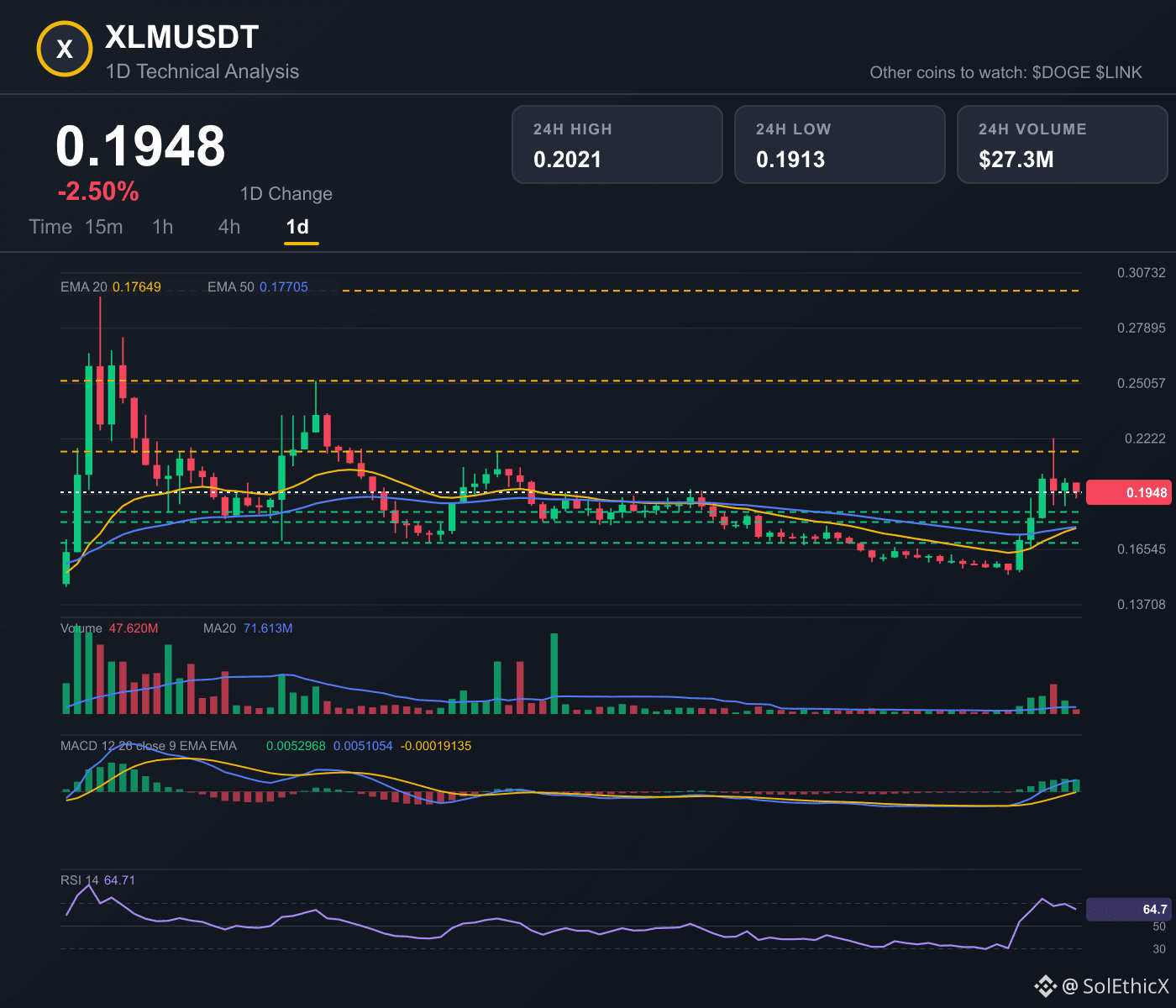Click the MA20 volume label
1176x1008 pixels.
click(x=220, y=628)
